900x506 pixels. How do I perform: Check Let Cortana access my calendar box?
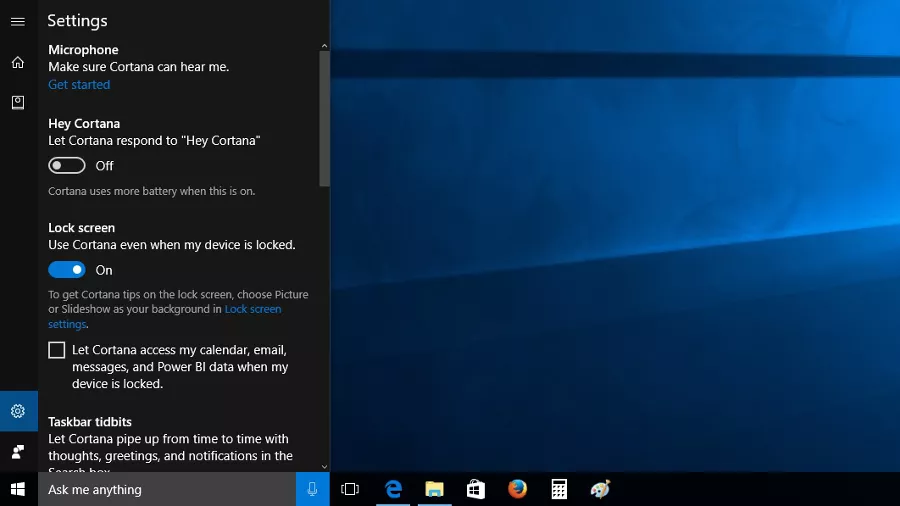56,350
